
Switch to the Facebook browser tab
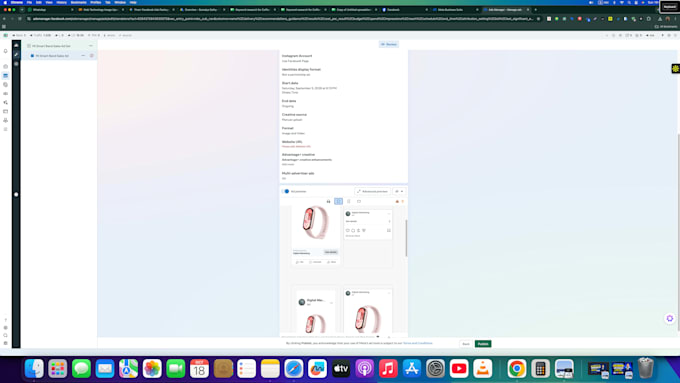pyautogui.click(x=405, y=10)
